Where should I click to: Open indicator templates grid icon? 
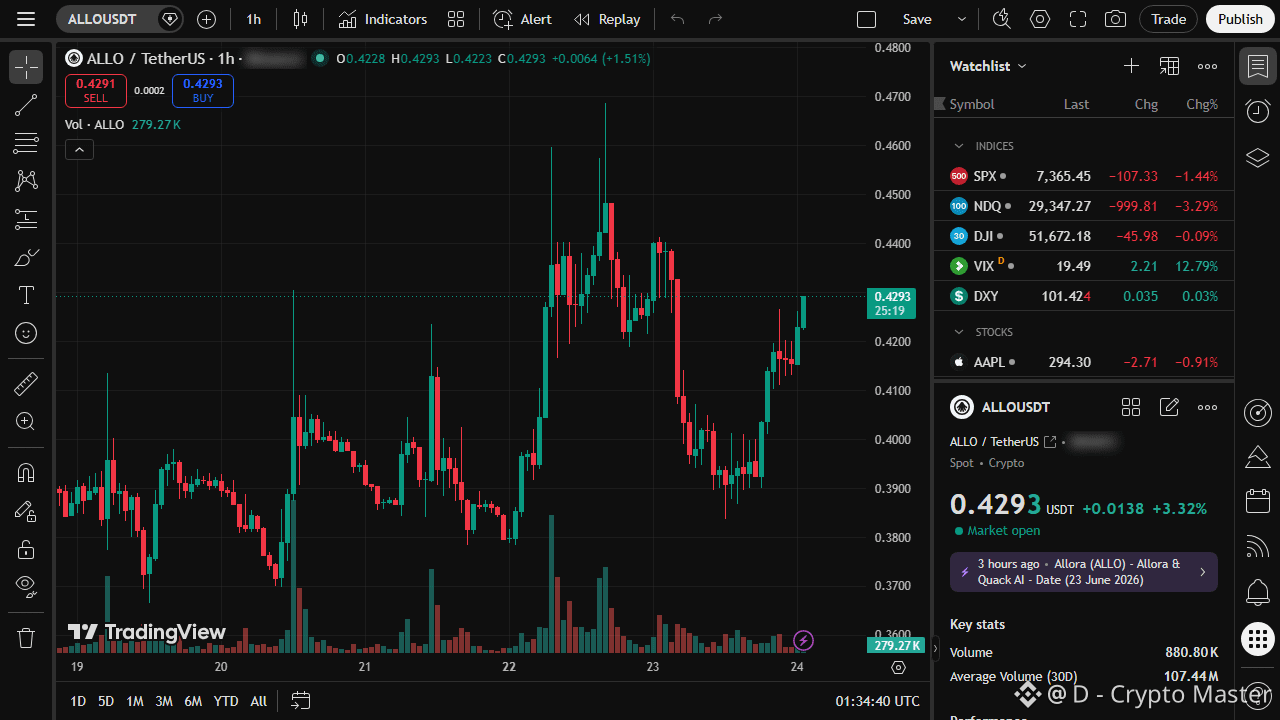pos(456,19)
